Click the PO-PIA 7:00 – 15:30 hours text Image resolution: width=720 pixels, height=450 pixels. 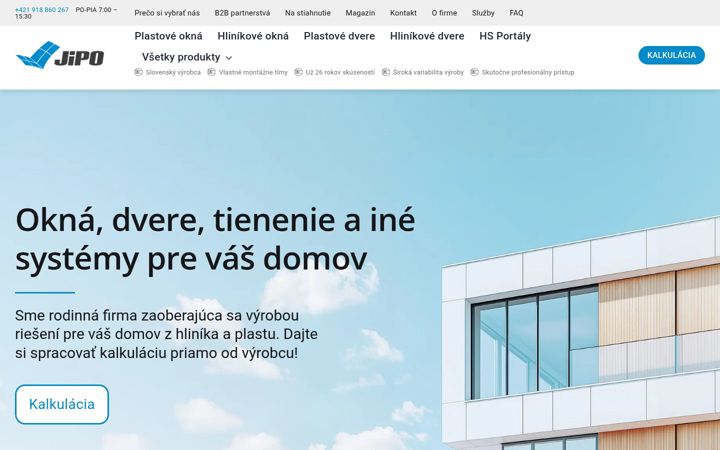pyautogui.click(x=67, y=13)
